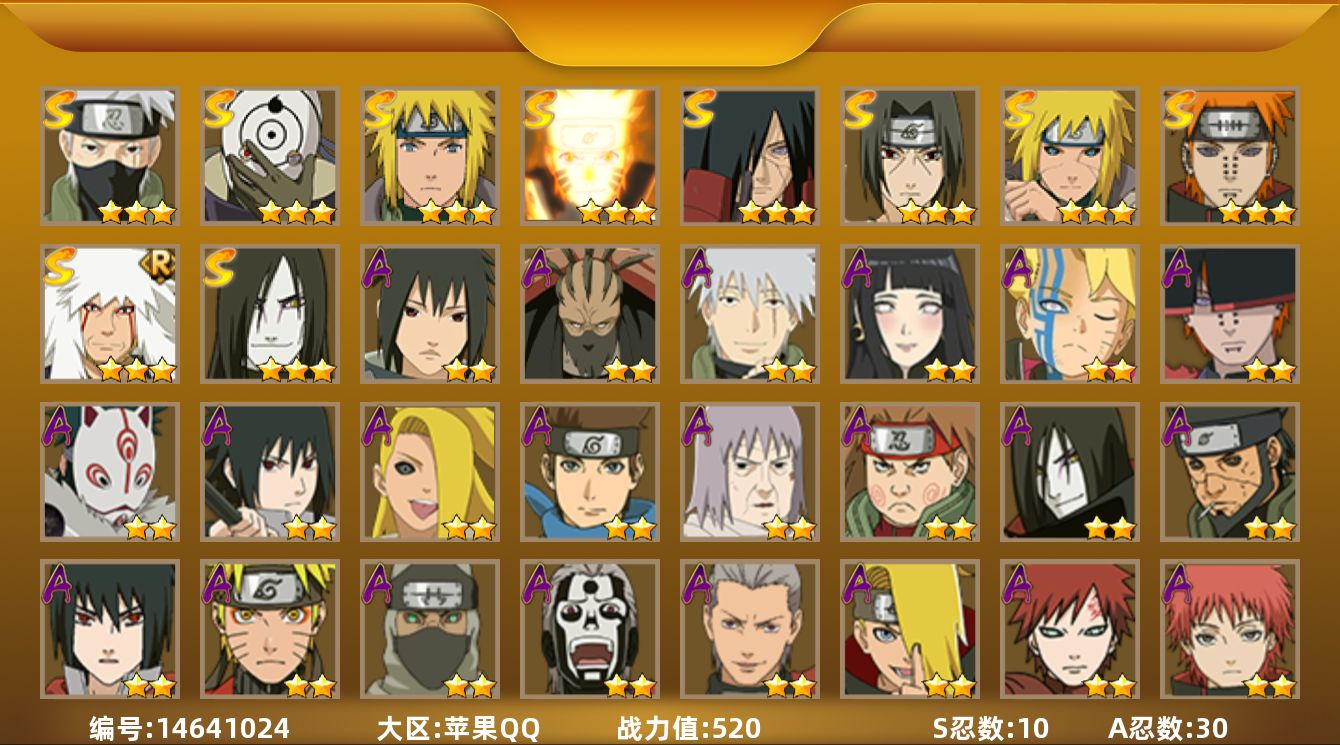The height and width of the screenshot is (745, 1340).
Task: Pick the red-haired Gaara card with forehead tattoo
Action: coord(1070,629)
